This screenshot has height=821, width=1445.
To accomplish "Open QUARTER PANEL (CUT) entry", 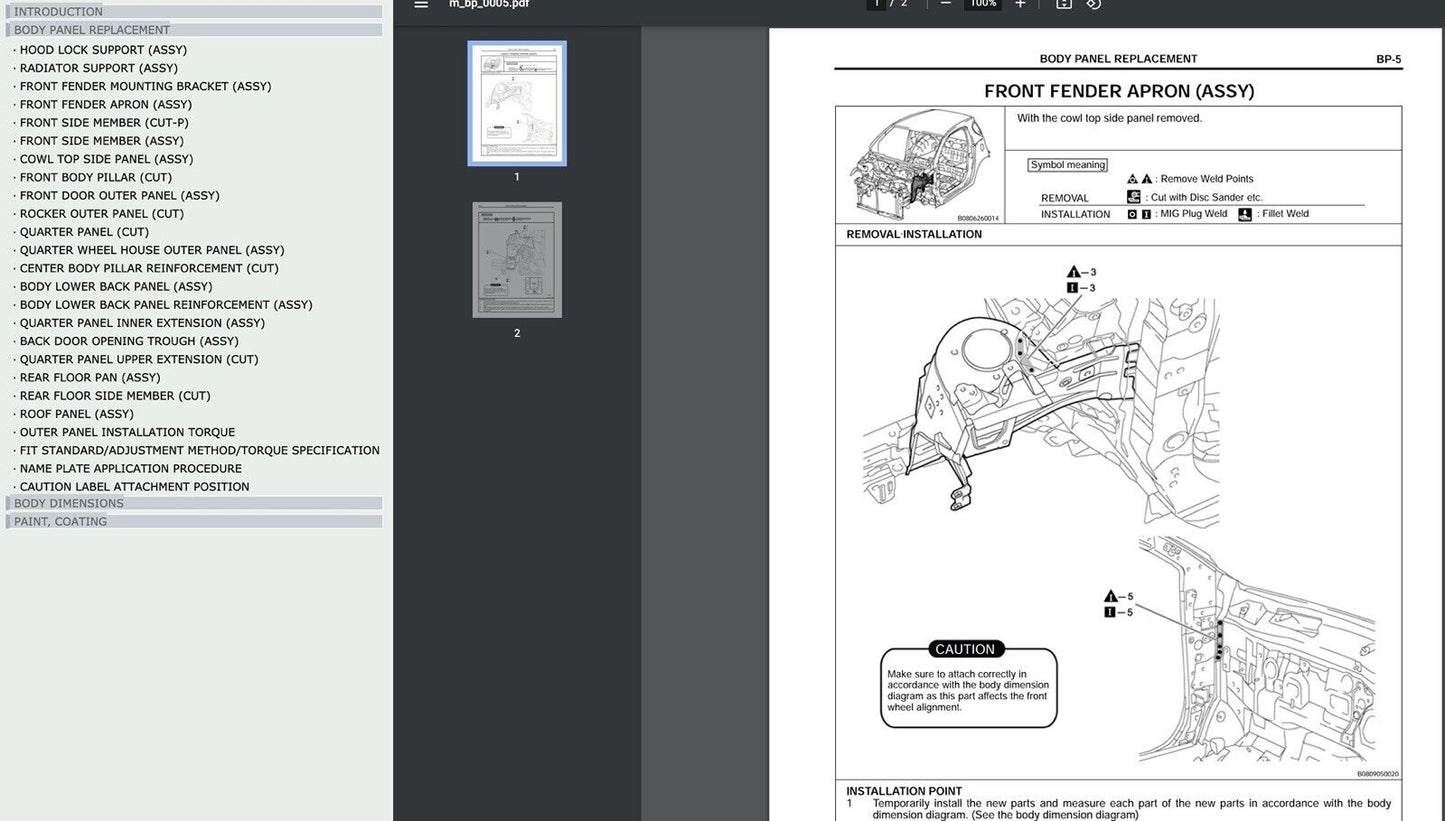I will tap(84, 232).
